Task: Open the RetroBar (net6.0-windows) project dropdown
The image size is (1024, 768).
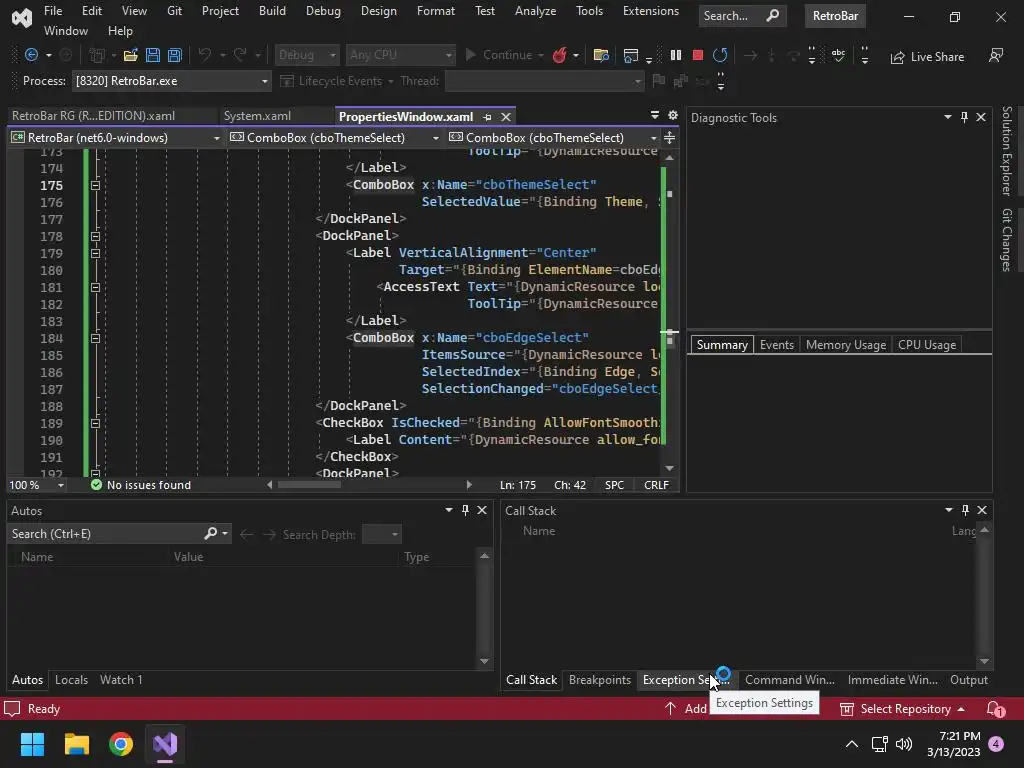Action: [x=116, y=138]
